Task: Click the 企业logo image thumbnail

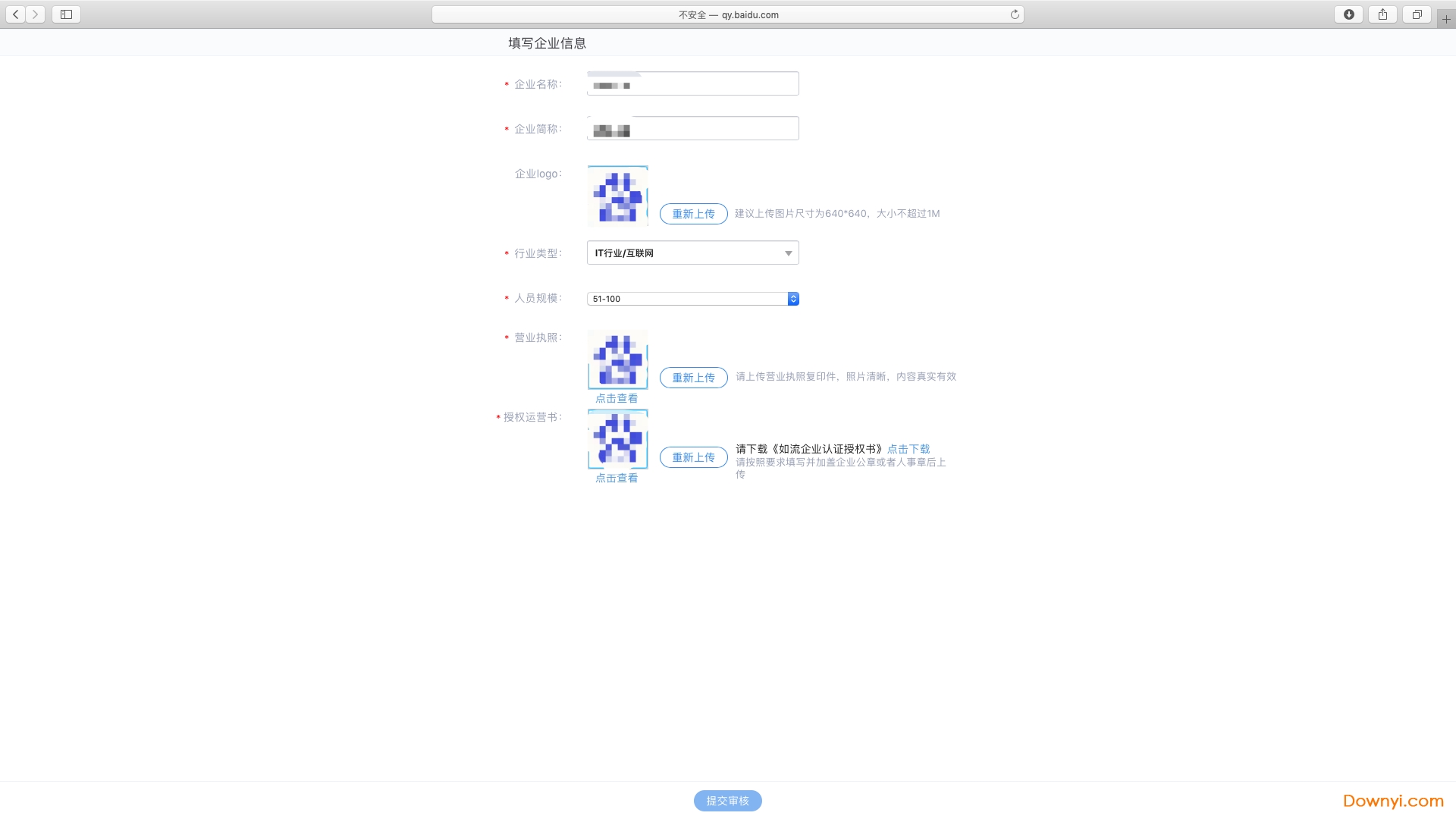Action: [x=617, y=196]
